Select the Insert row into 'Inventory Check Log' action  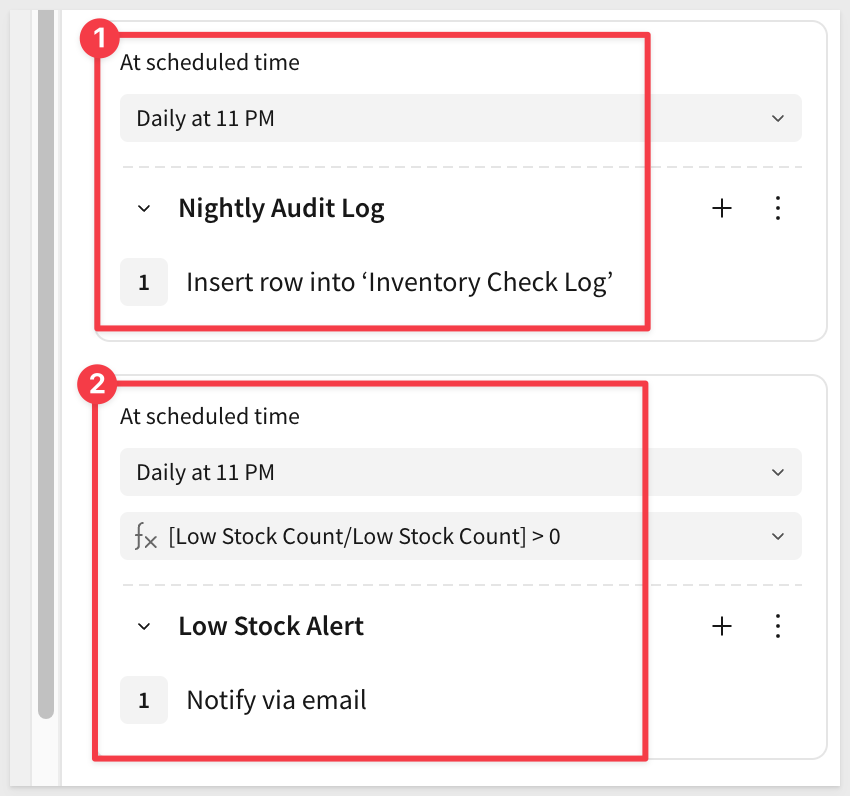399,283
